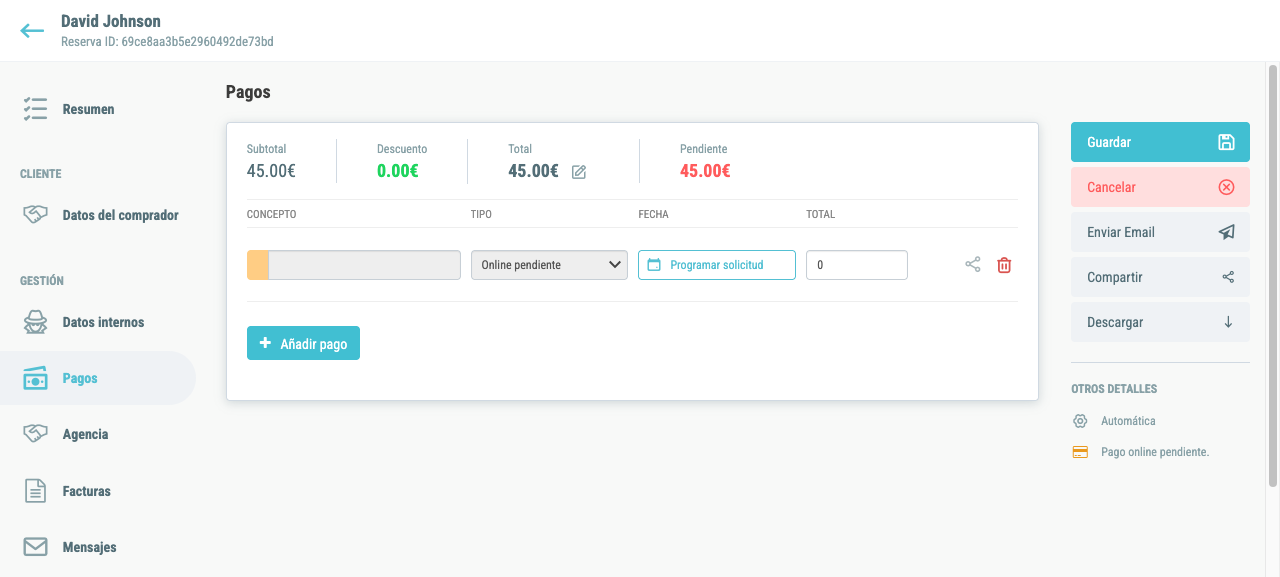
Task: Click the down arrow icon on Descargar
Action: click(x=1228, y=322)
